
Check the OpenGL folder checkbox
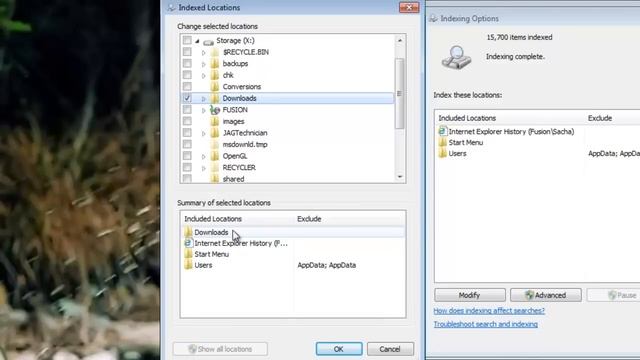[x=187, y=156]
